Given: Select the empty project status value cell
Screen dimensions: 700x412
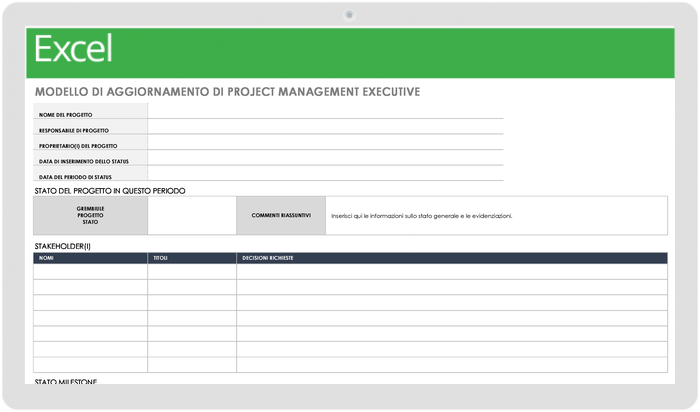Looking at the screenshot, I should click(x=192, y=215).
